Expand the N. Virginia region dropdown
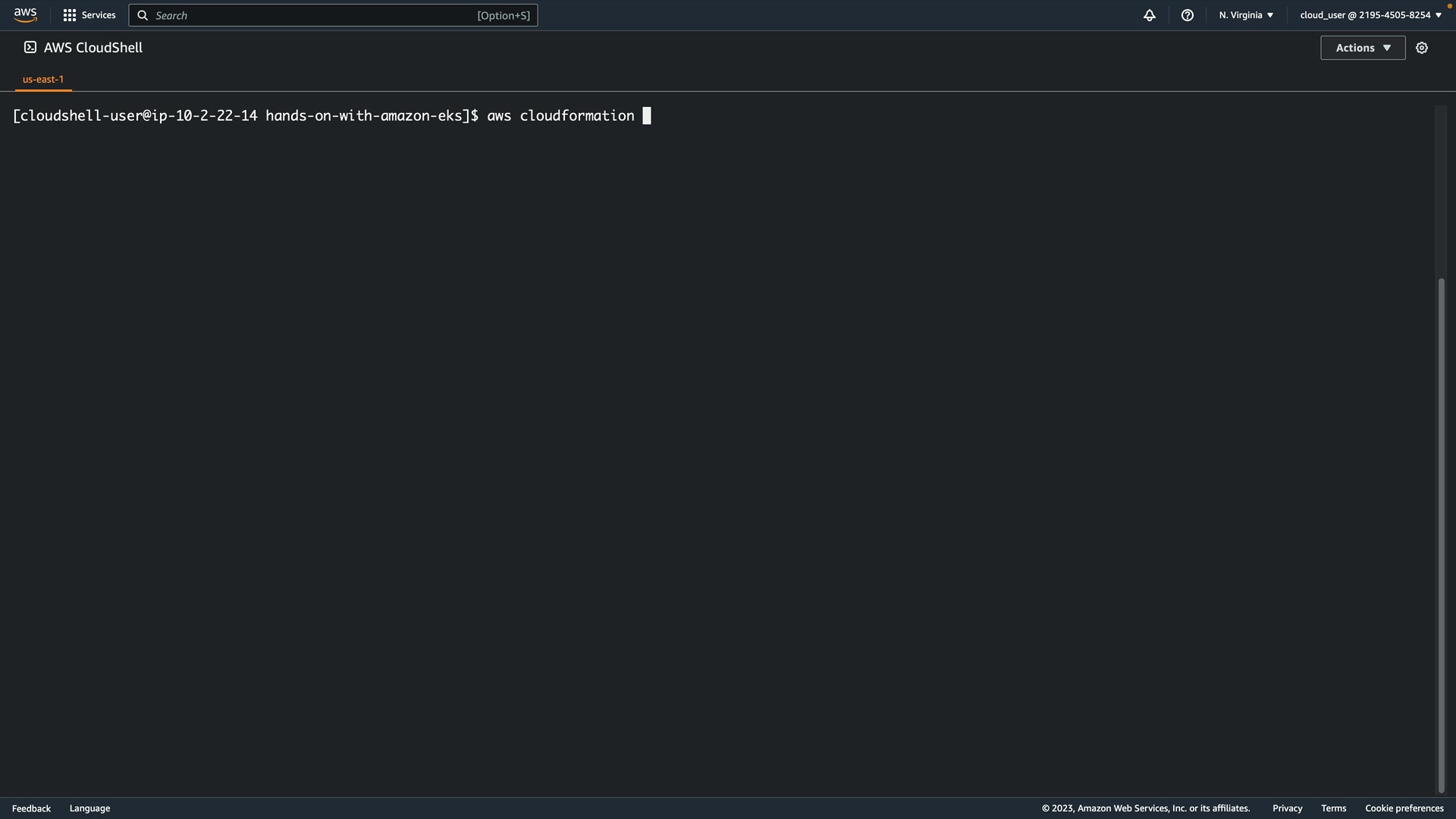 point(1246,15)
